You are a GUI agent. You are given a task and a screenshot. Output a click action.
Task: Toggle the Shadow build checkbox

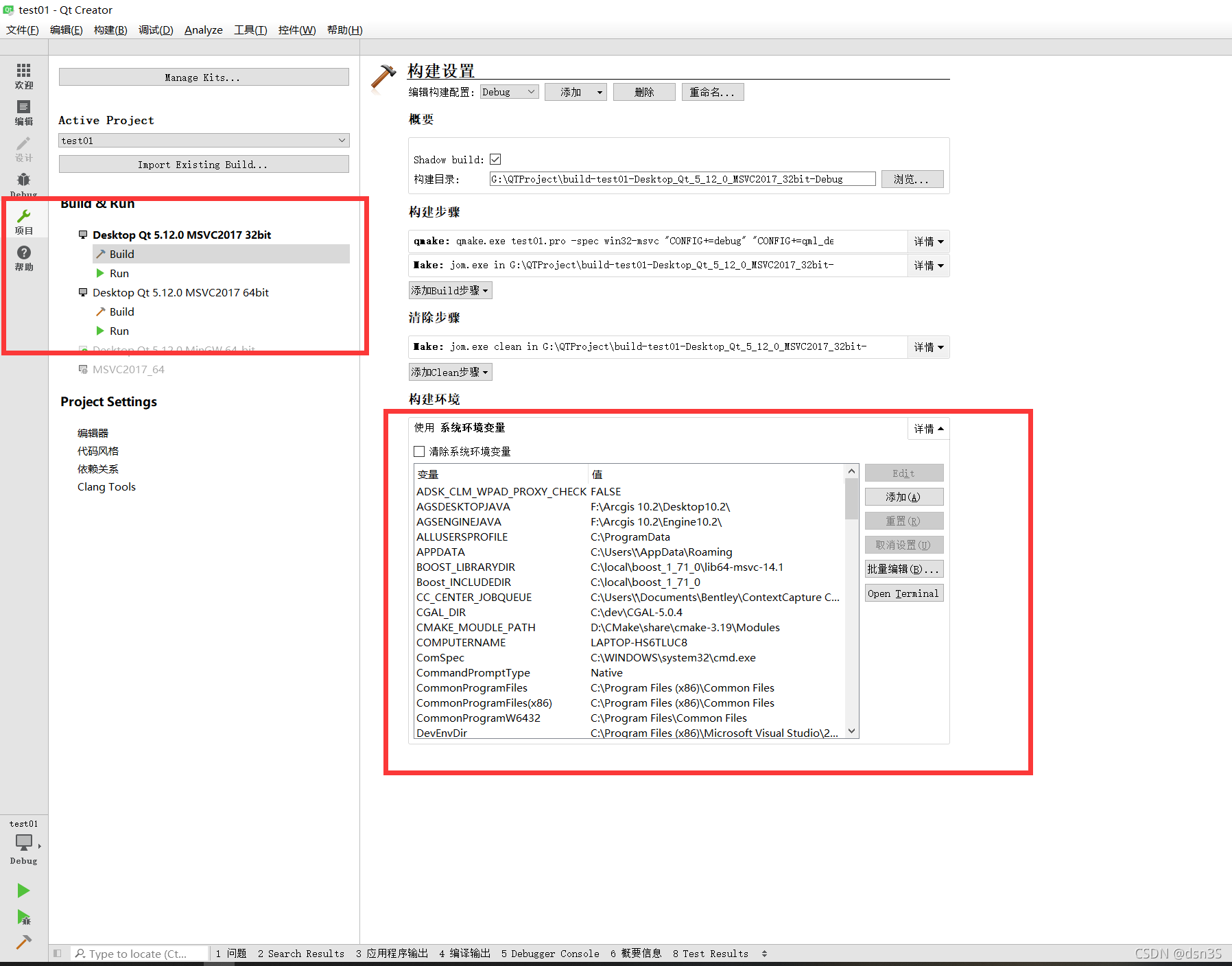click(495, 159)
